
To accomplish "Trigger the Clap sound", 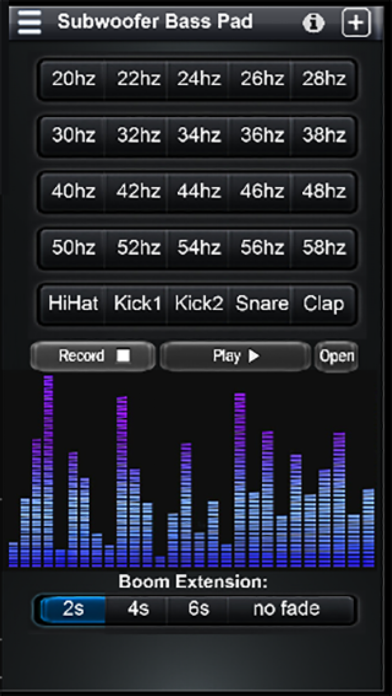I will pos(323,304).
